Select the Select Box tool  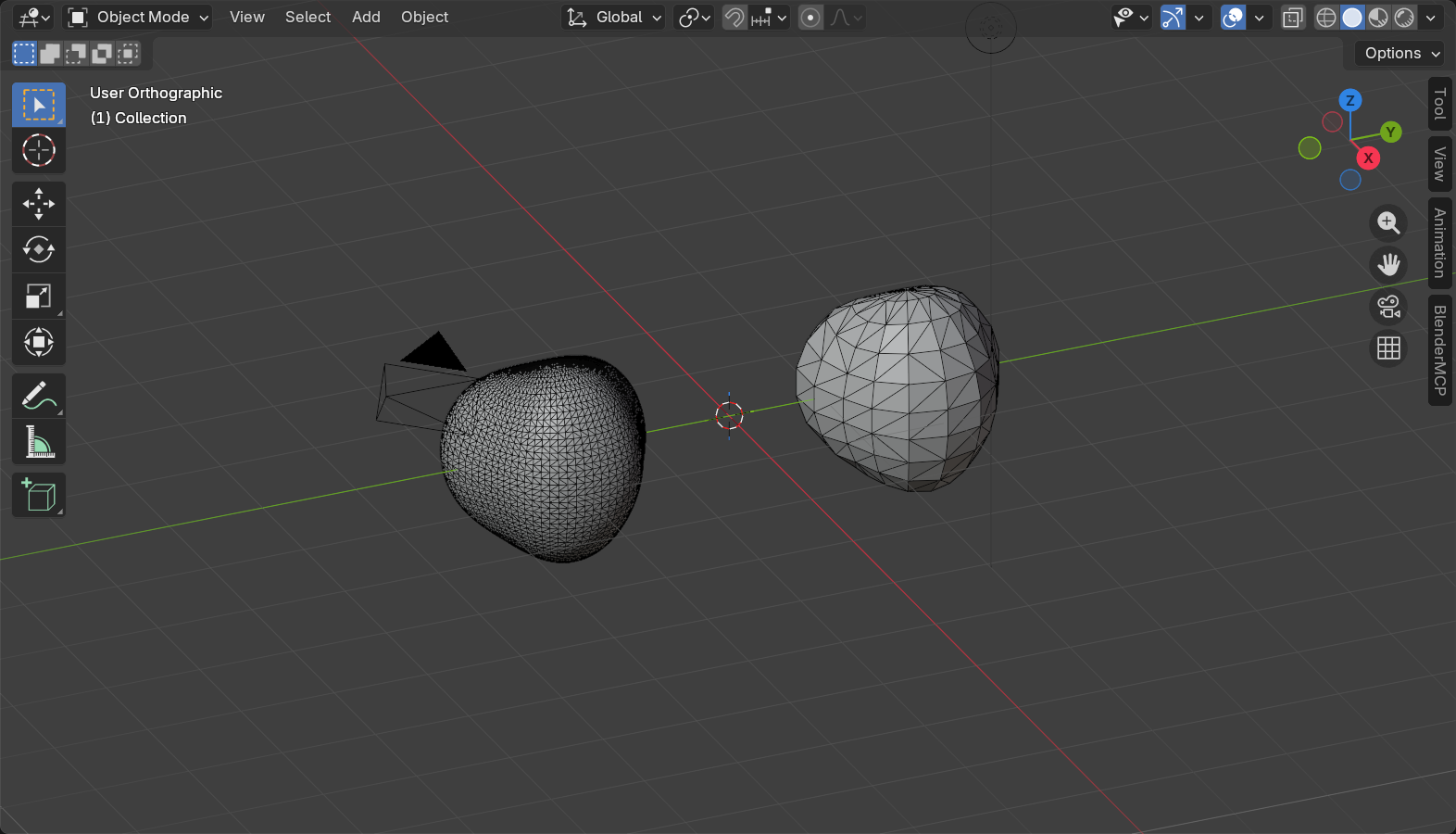click(x=39, y=105)
